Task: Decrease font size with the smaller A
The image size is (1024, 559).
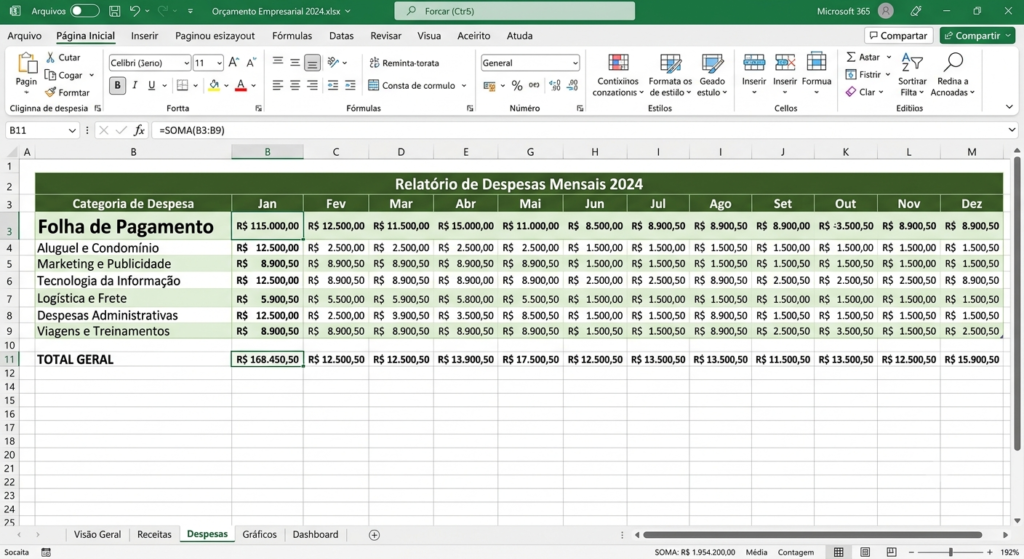Action: pos(251,63)
